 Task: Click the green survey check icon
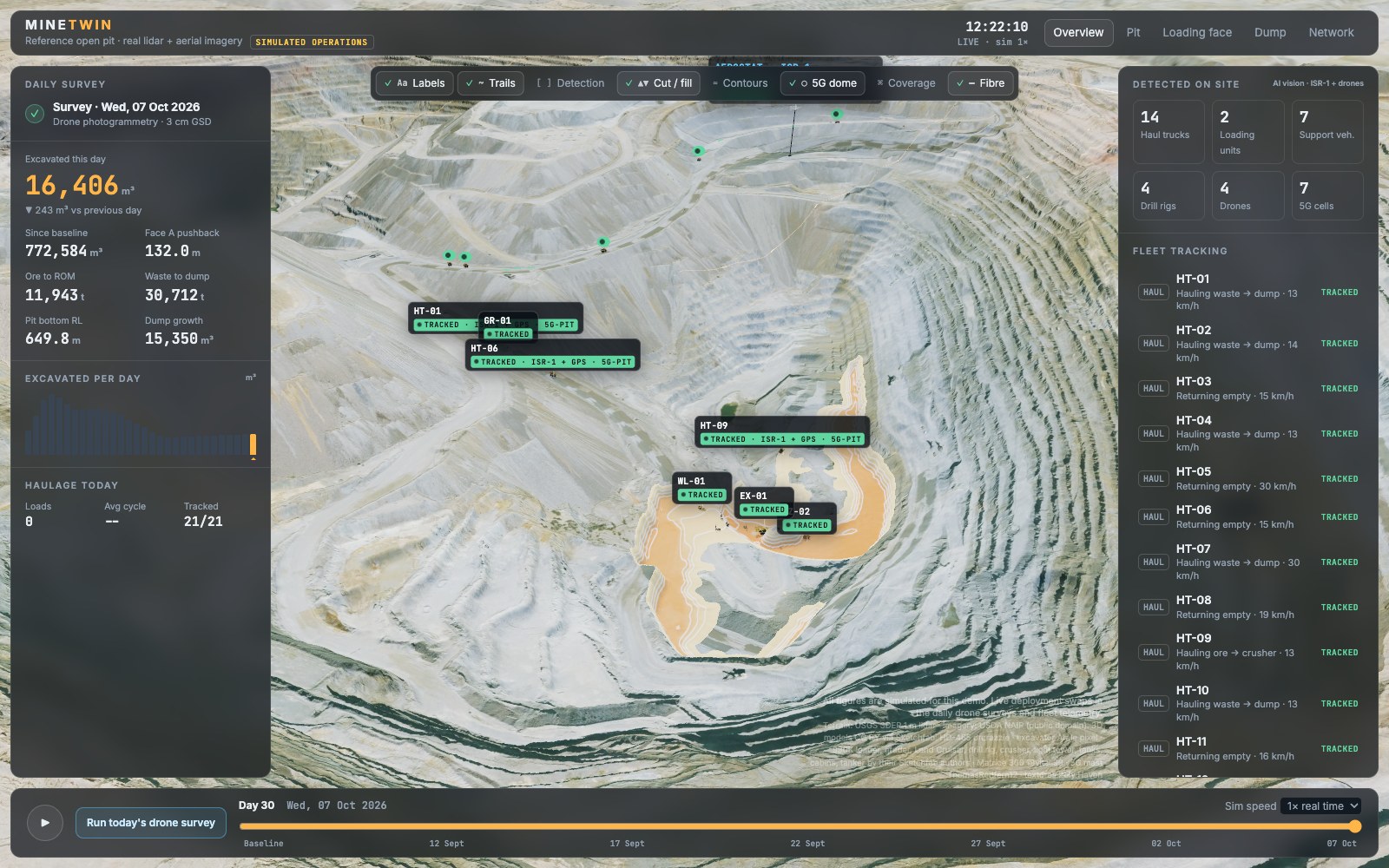pyautogui.click(x=35, y=114)
